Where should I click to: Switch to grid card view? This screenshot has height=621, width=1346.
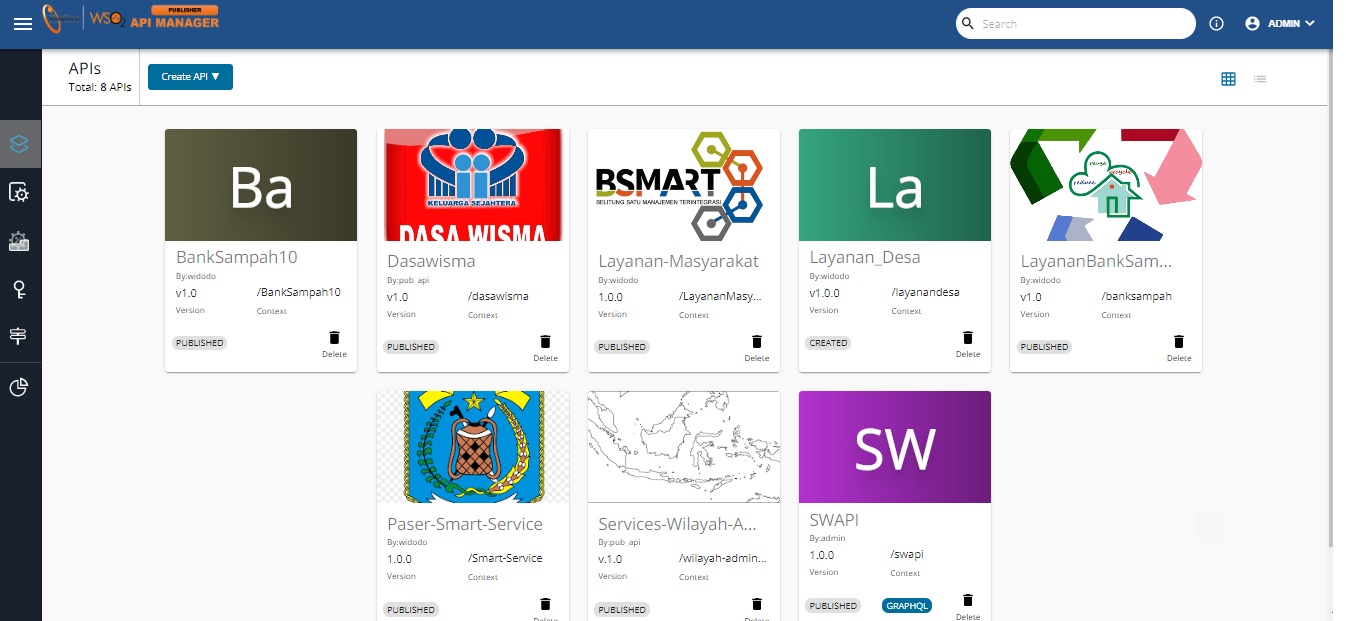(1228, 79)
